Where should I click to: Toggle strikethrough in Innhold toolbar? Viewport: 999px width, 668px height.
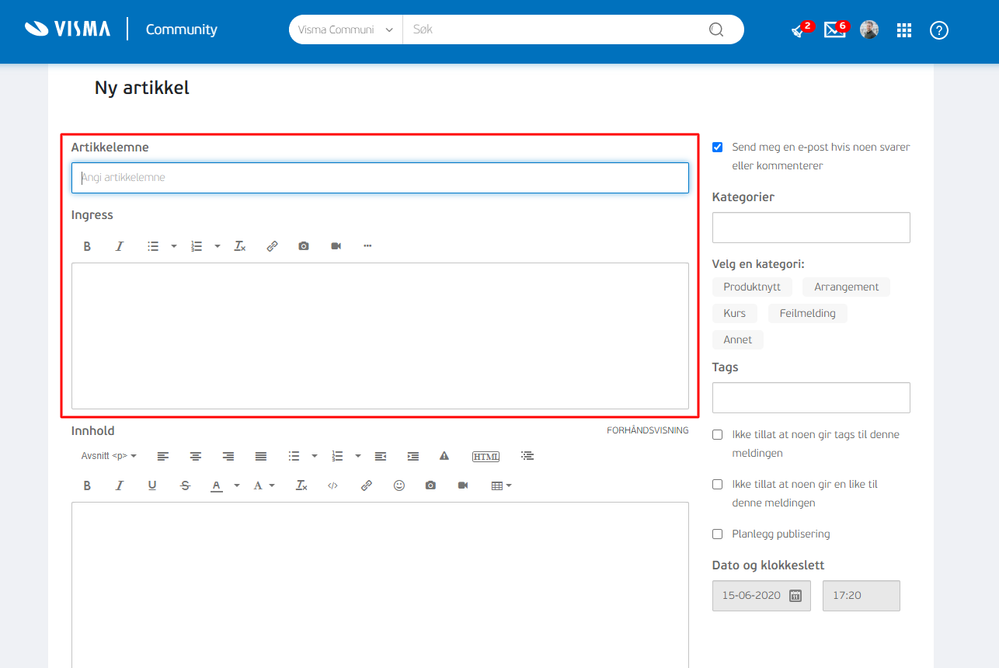tap(185, 486)
